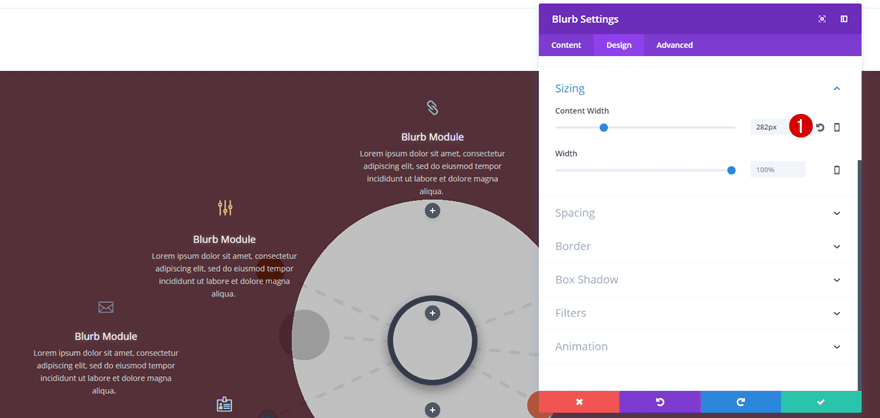Discard changes with the red X button
This screenshot has width=880, height=418.
[x=579, y=402]
